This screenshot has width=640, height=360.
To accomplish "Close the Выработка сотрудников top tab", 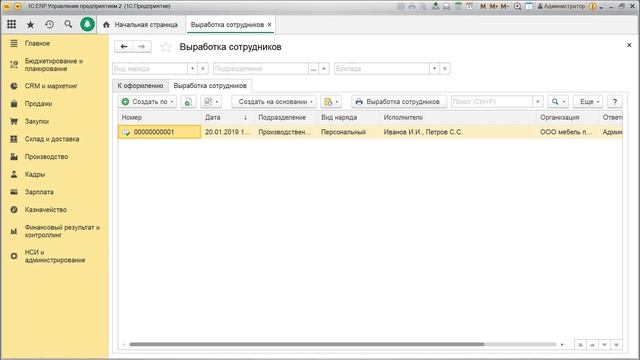I will (x=269, y=24).
